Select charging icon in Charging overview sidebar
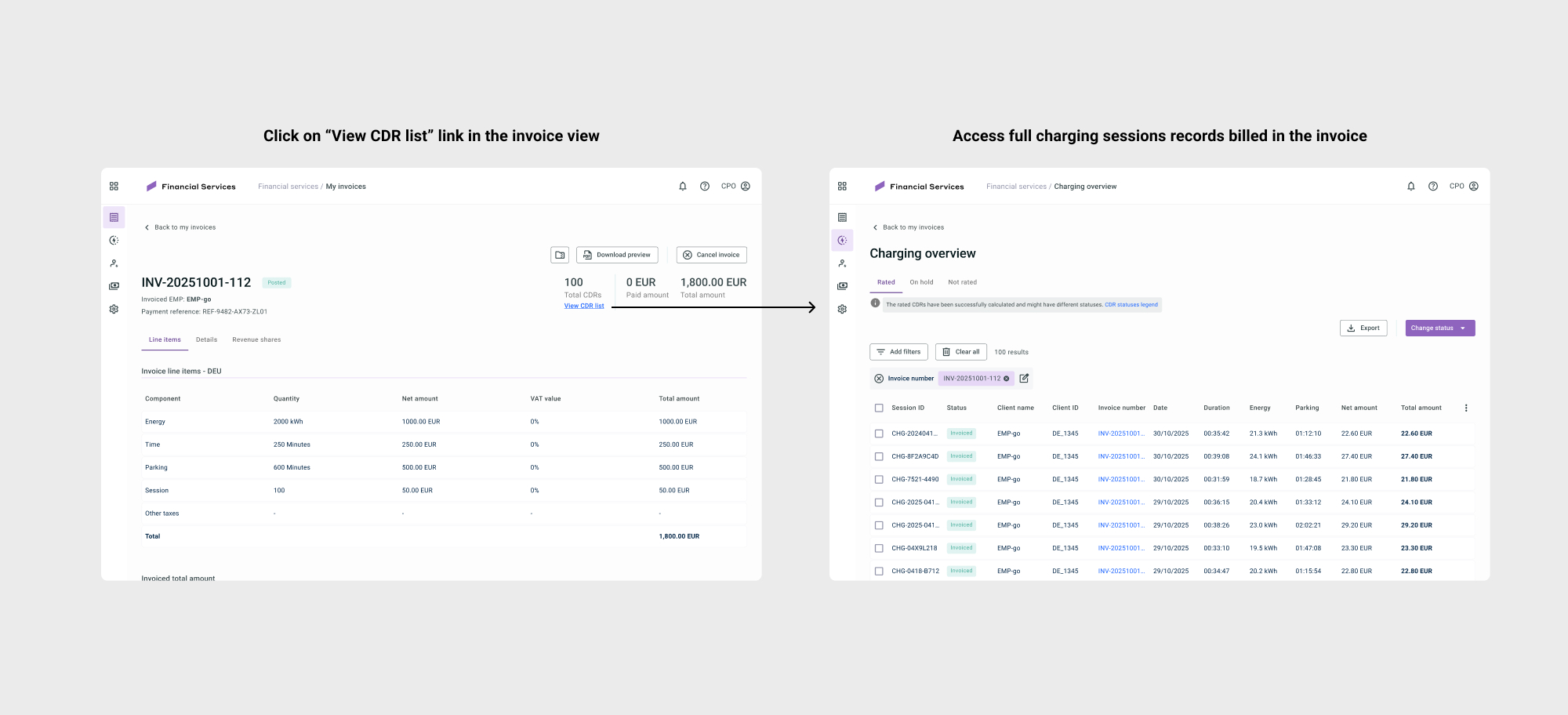Screen dimensions: 1568x715 click(842, 241)
